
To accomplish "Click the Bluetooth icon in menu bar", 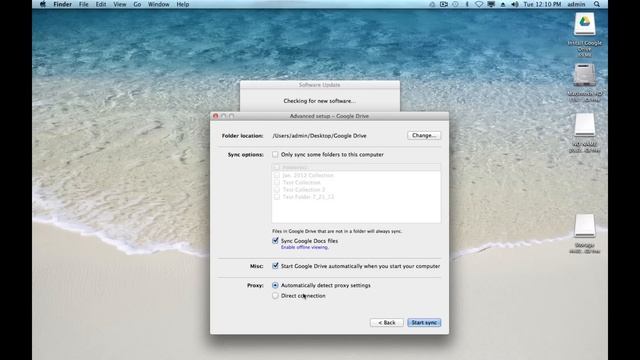I will point(467,4).
